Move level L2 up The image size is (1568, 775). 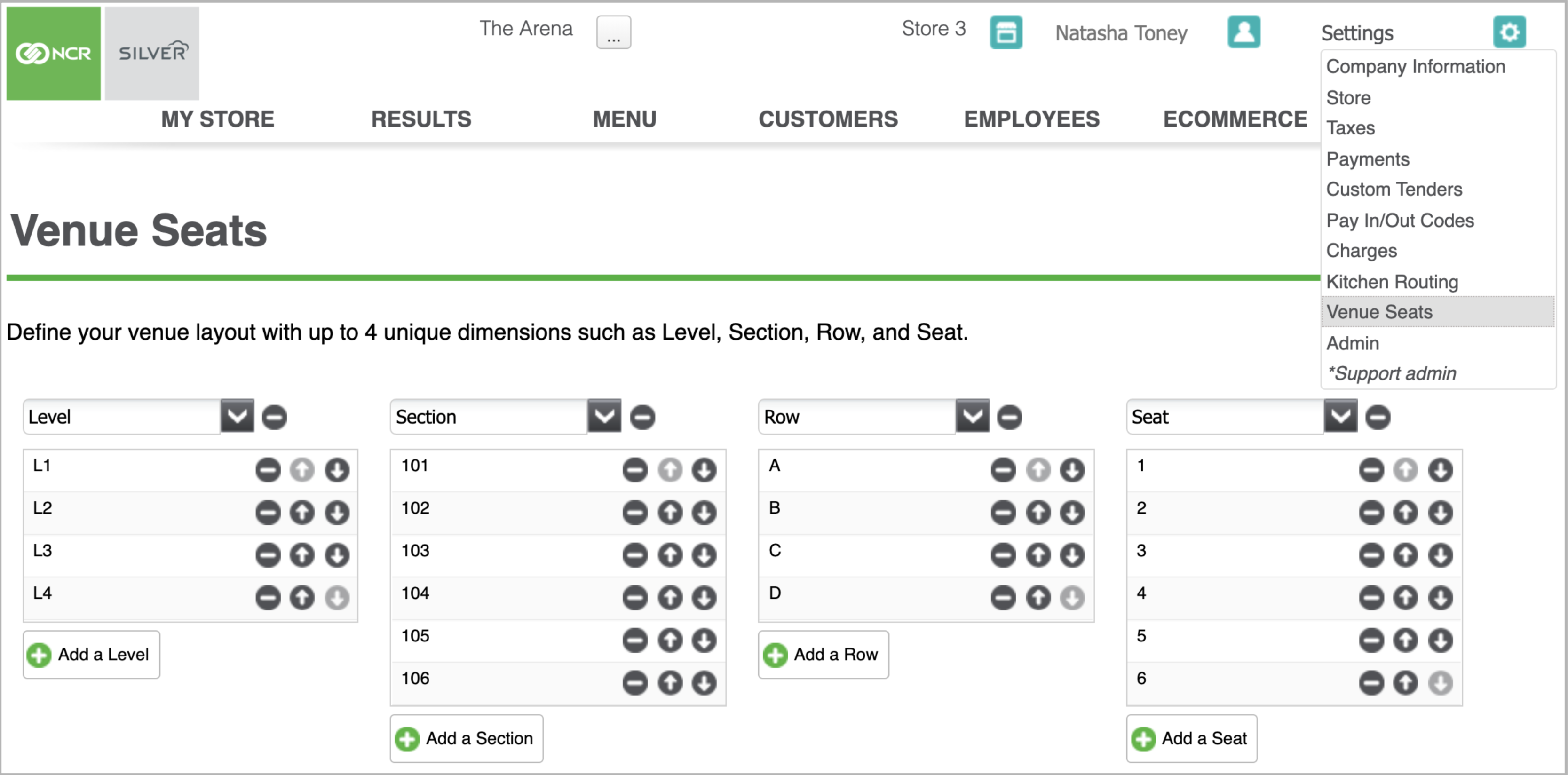pyautogui.click(x=302, y=513)
